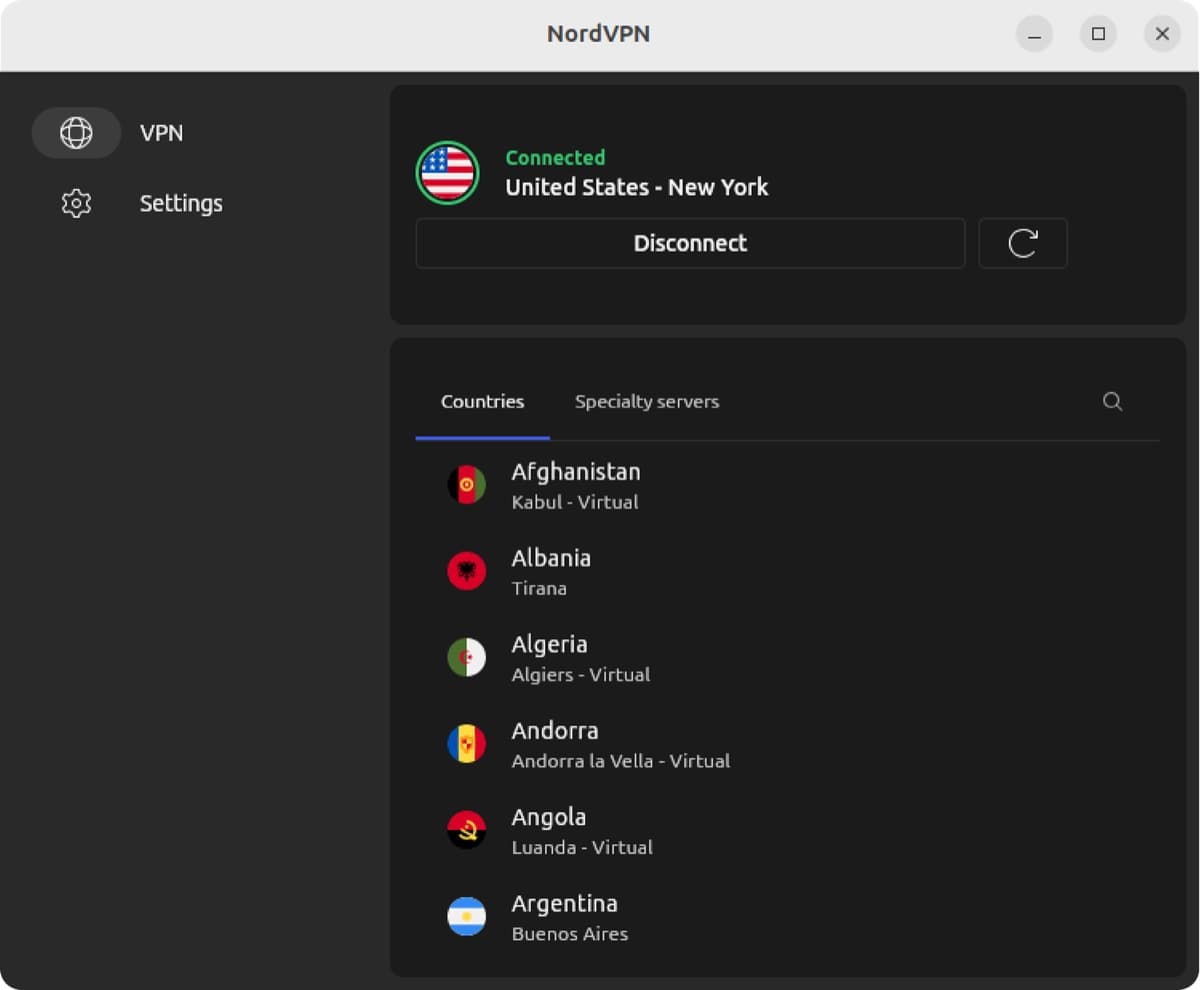Switch to the Countries tab
Image resolution: width=1200 pixels, height=990 pixels.
482,401
